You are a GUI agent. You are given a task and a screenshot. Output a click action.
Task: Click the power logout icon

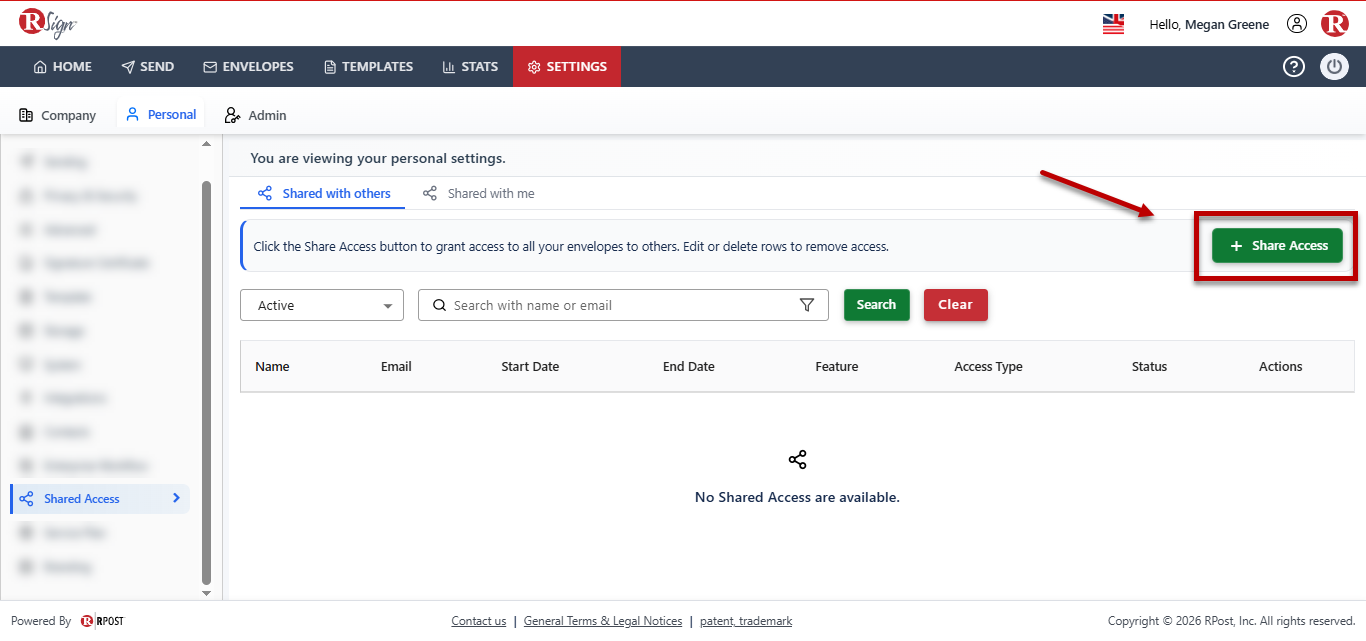[1334, 67]
